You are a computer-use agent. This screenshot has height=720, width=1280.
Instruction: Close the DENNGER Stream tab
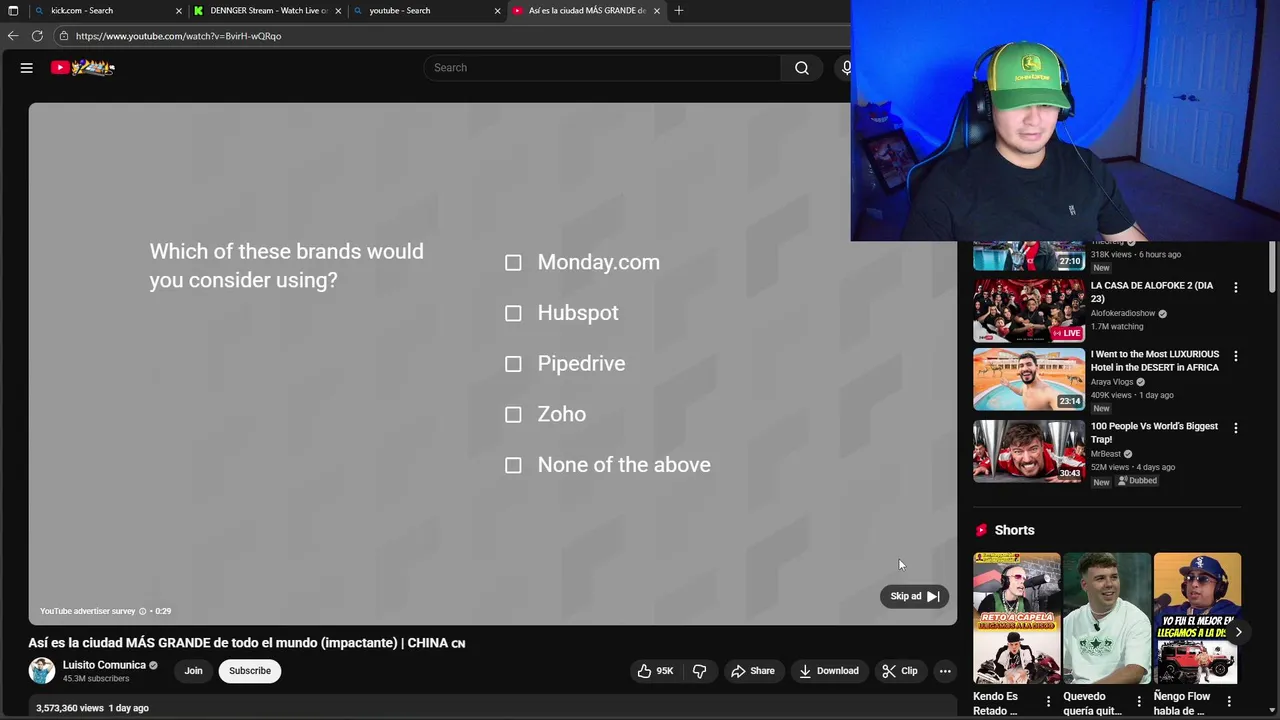(338, 11)
